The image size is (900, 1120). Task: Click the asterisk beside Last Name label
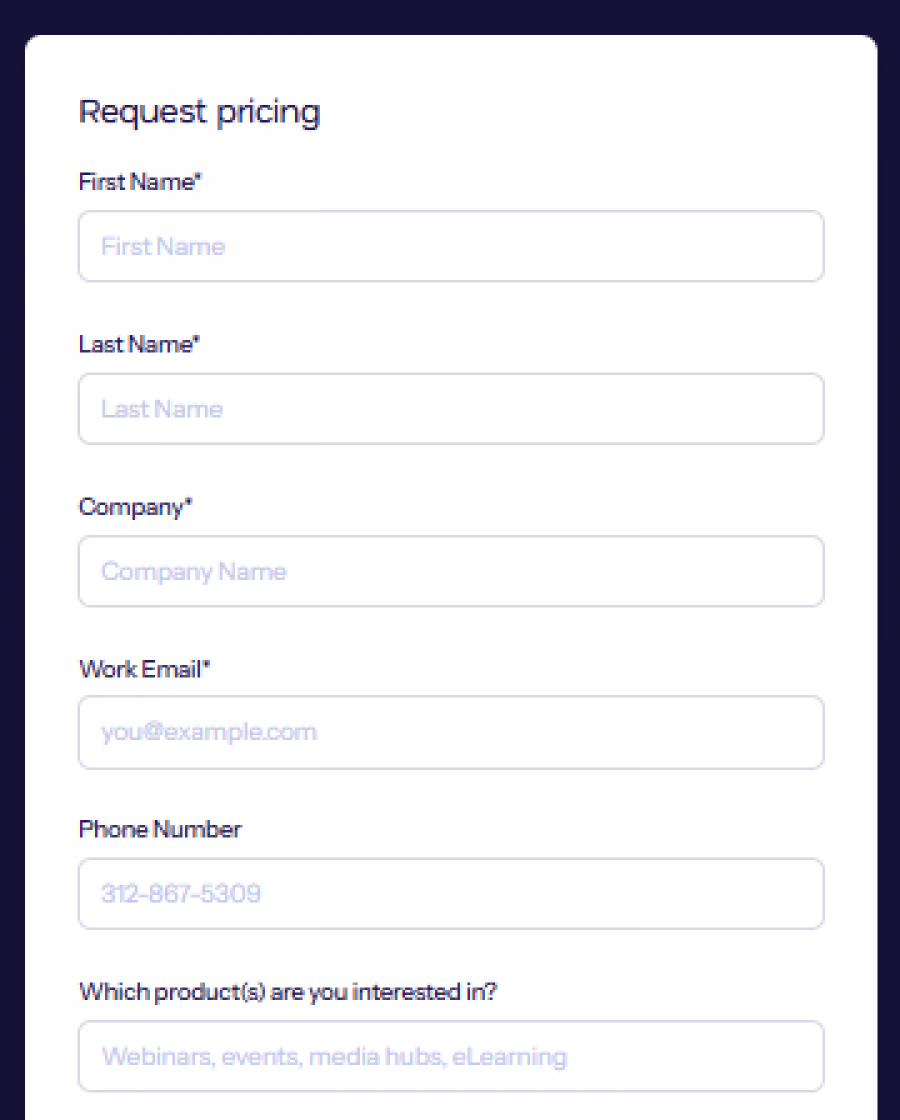tap(197, 342)
